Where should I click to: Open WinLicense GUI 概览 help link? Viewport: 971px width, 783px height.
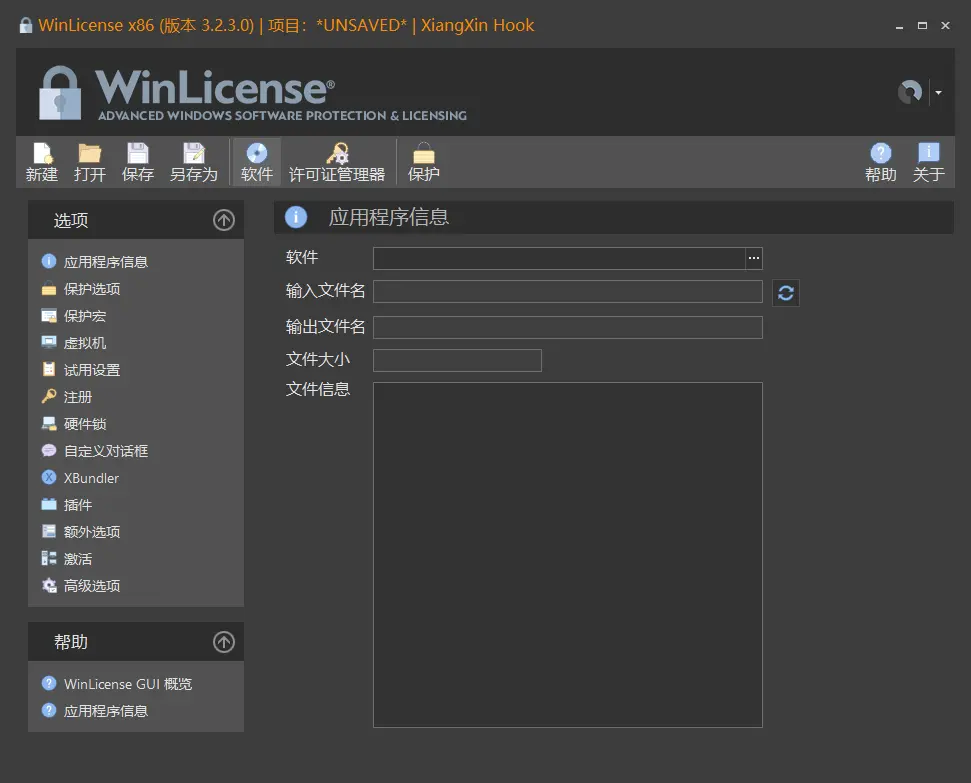(117, 684)
